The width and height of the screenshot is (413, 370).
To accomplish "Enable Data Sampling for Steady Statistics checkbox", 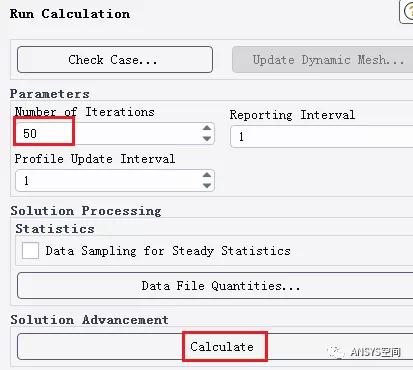I will coord(30,250).
